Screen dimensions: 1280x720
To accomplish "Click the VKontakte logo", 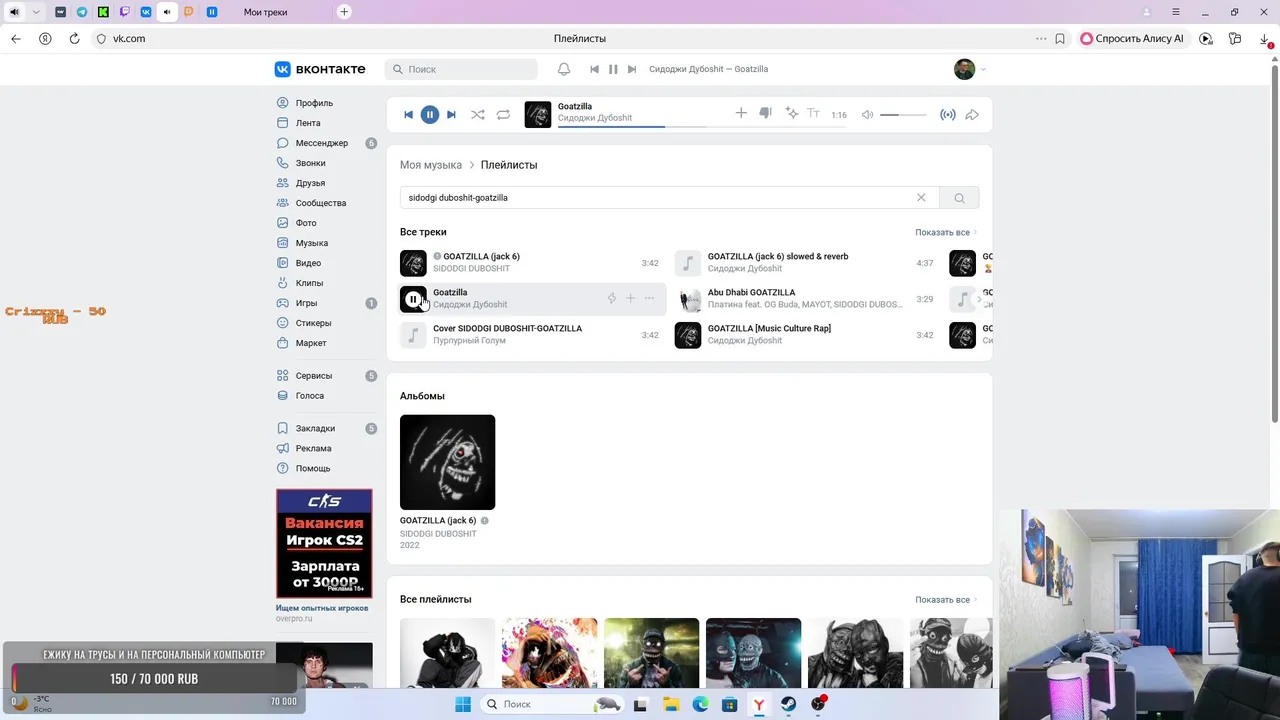I will tap(320, 69).
